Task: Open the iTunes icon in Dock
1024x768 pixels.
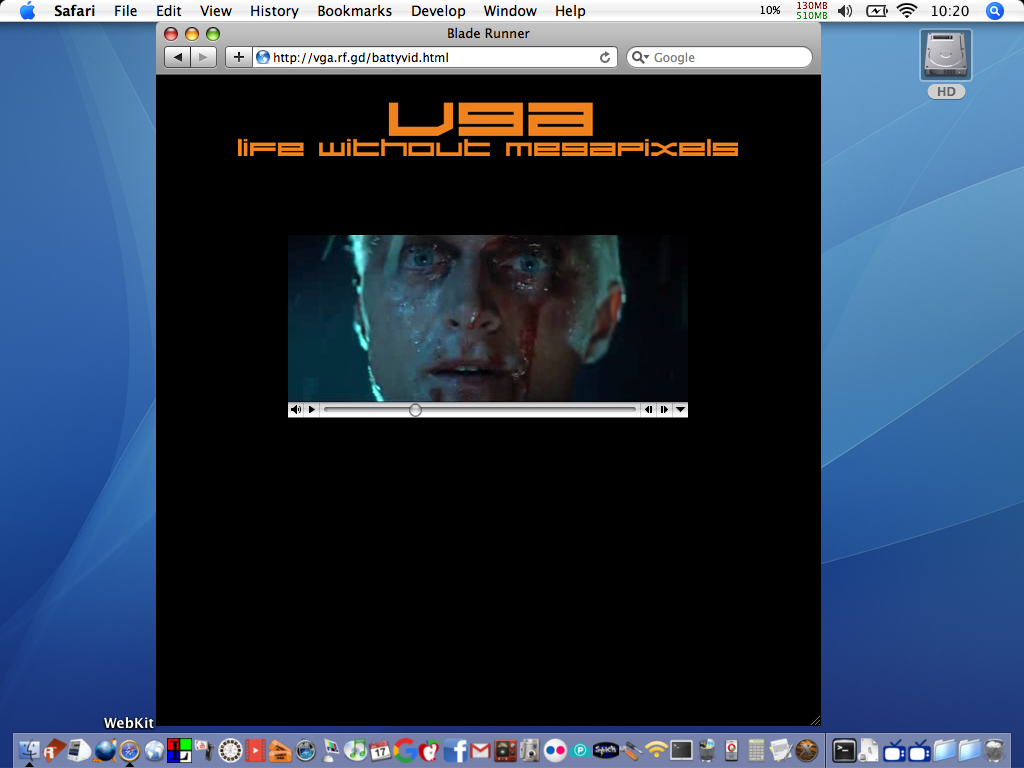Action: pos(355,750)
